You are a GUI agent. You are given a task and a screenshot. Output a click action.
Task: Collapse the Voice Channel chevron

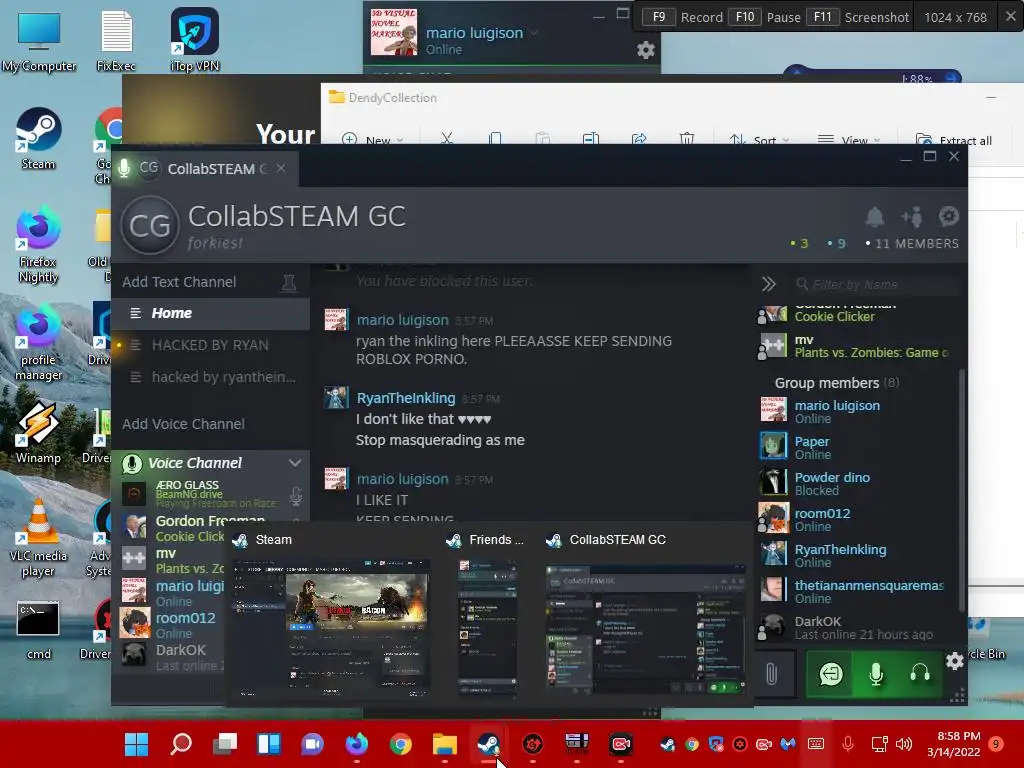click(295, 462)
